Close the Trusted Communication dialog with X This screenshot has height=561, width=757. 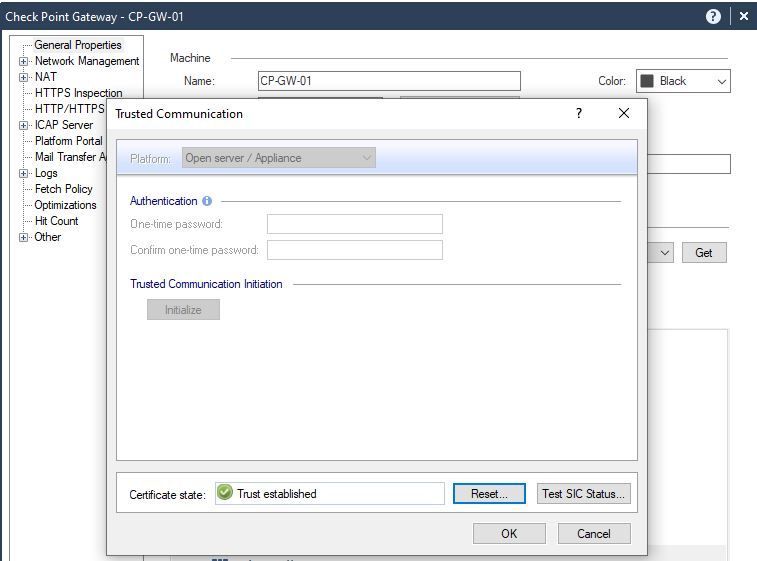tap(624, 114)
